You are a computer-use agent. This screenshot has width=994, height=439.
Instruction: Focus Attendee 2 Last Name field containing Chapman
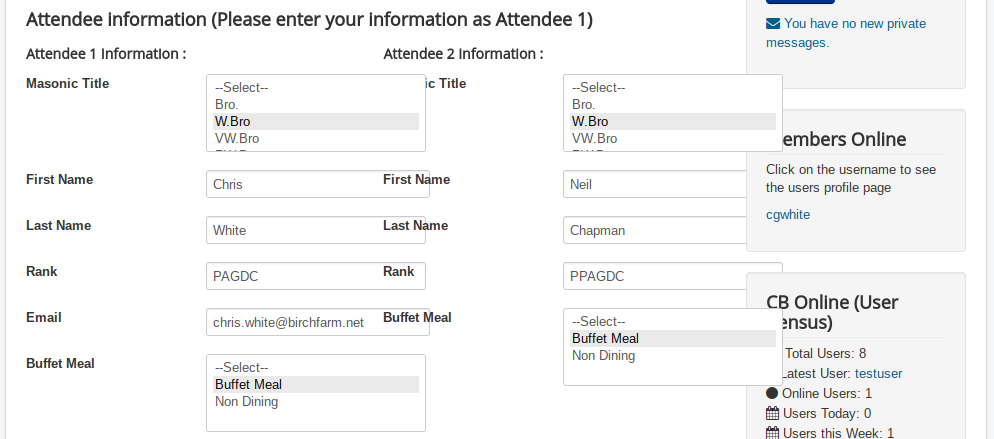tap(655, 230)
